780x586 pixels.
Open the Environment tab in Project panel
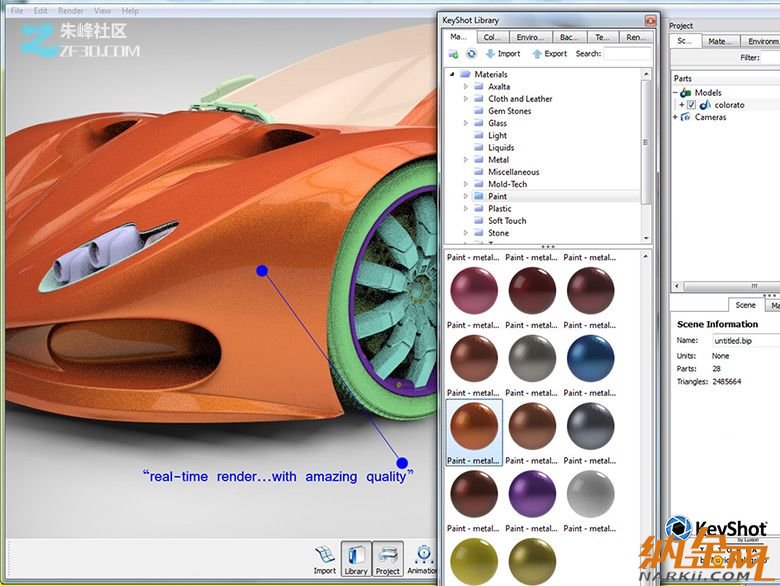[761, 42]
